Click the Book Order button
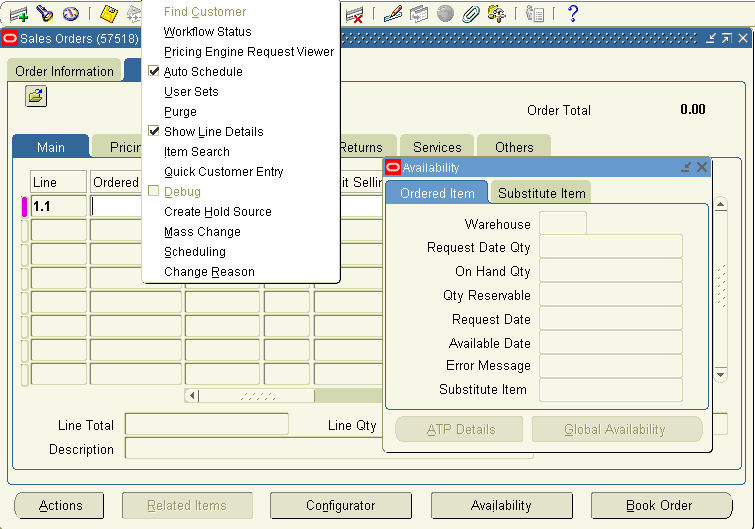The height and width of the screenshot is (529, 755). pos(660,505)
